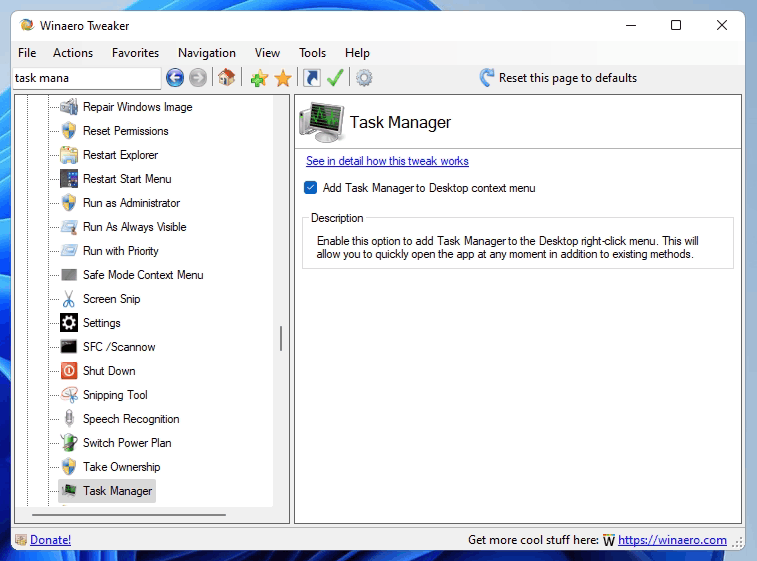
Task: Click the Run with Priority icon
Action: pyautogui.click(x=69, y=251)
